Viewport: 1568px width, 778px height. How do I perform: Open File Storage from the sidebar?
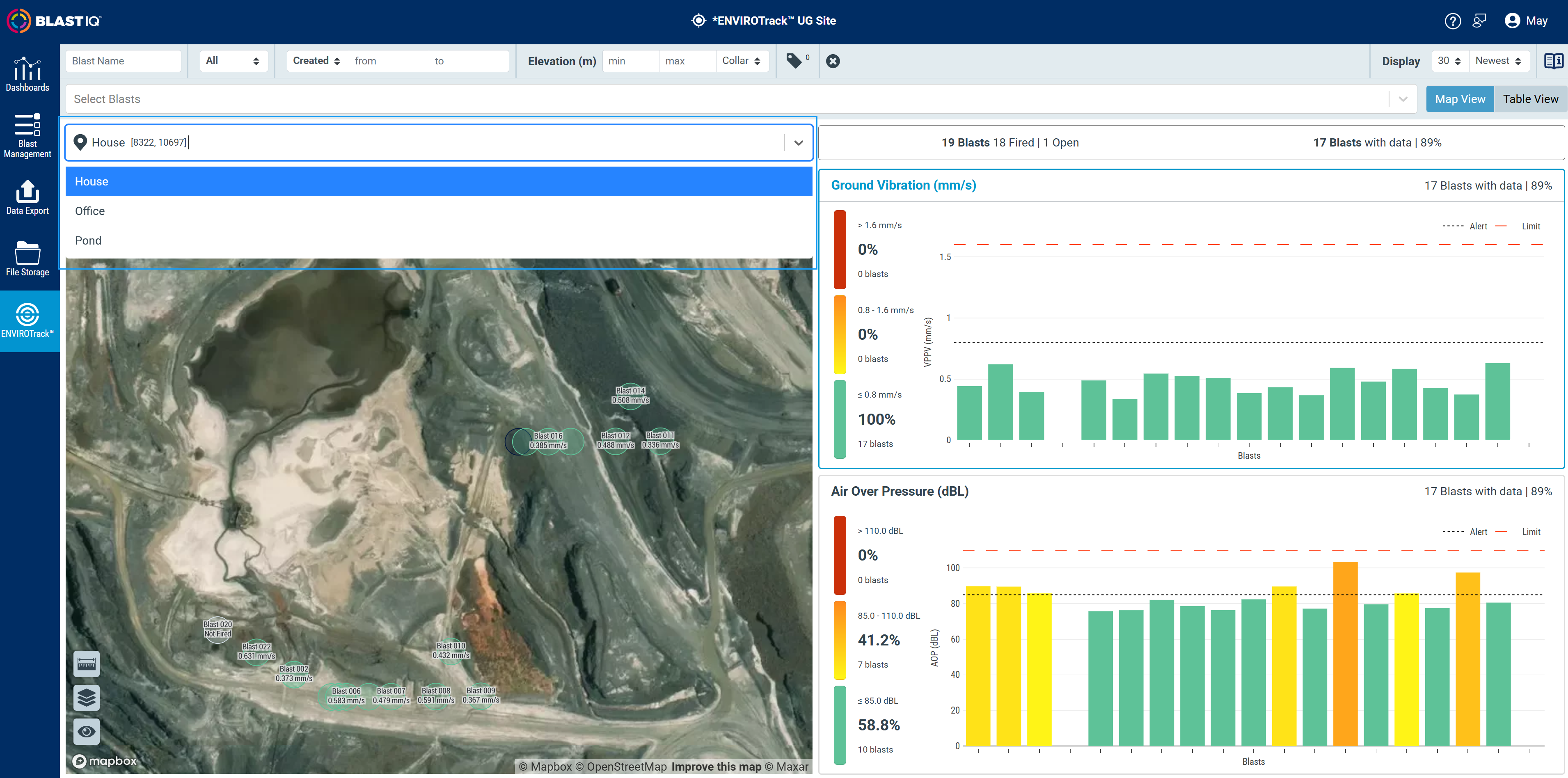(x=27, y=259)
